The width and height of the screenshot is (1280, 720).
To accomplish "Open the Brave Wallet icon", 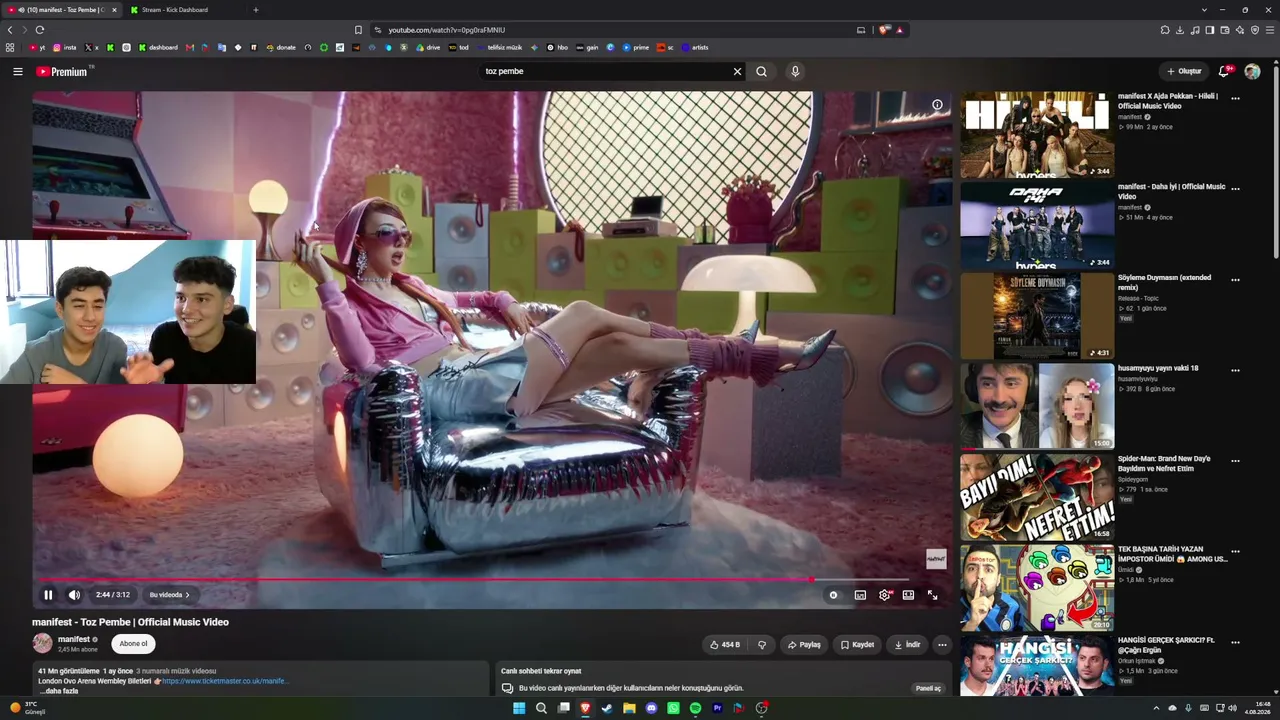I will coord(1225,30).
